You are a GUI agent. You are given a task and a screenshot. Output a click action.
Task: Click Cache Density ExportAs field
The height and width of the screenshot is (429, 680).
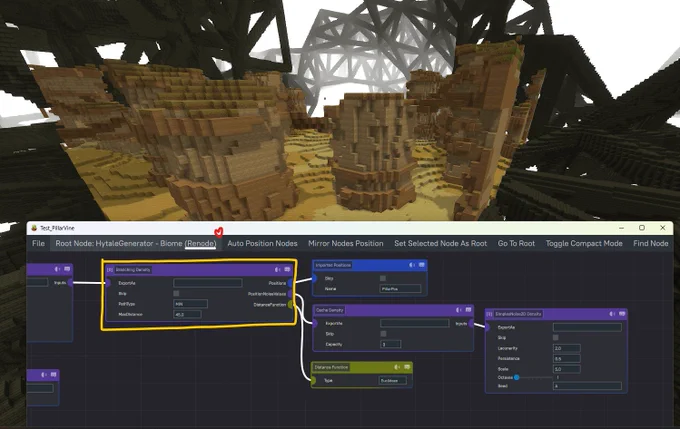pyautogui.click(x=415, y=323)
